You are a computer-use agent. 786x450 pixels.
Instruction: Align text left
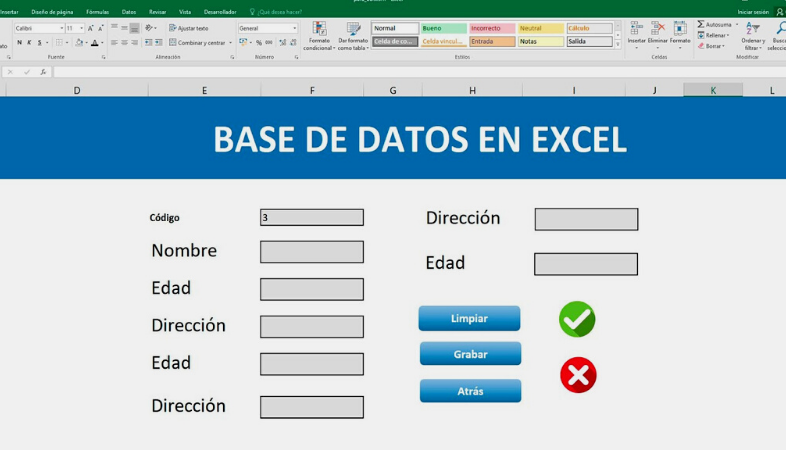[x=114, y=43]
